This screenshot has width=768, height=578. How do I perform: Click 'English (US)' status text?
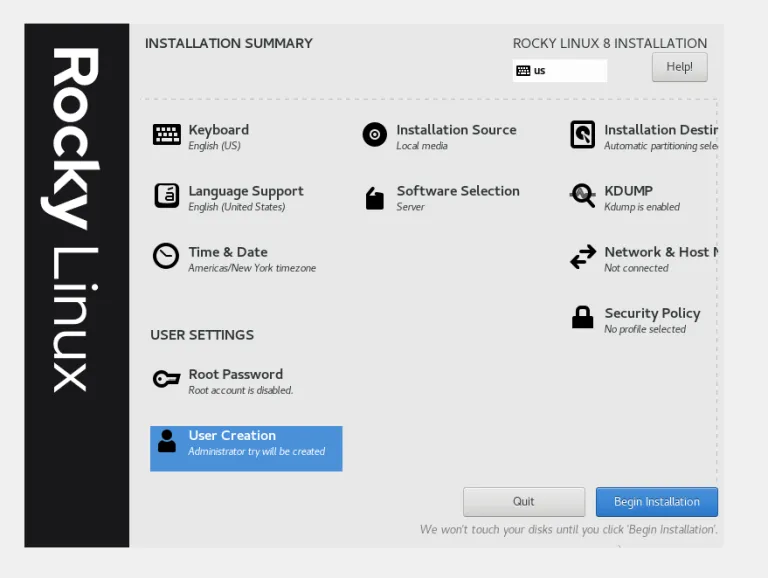point(215,146)
